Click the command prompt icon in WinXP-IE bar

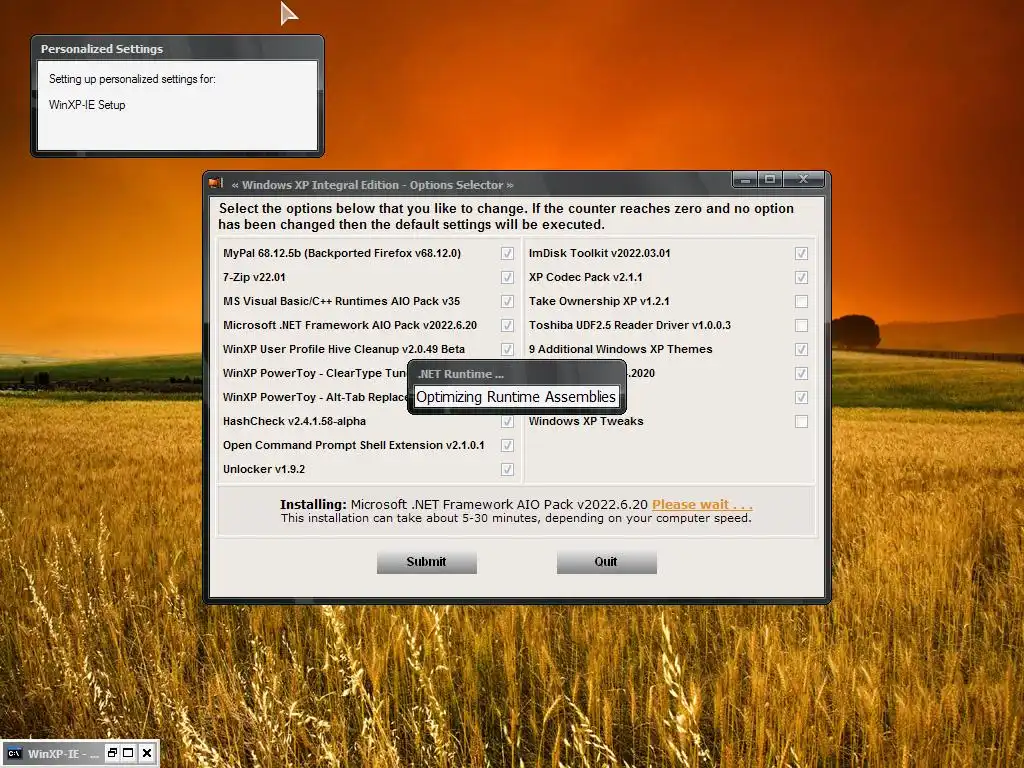point(14,754)
